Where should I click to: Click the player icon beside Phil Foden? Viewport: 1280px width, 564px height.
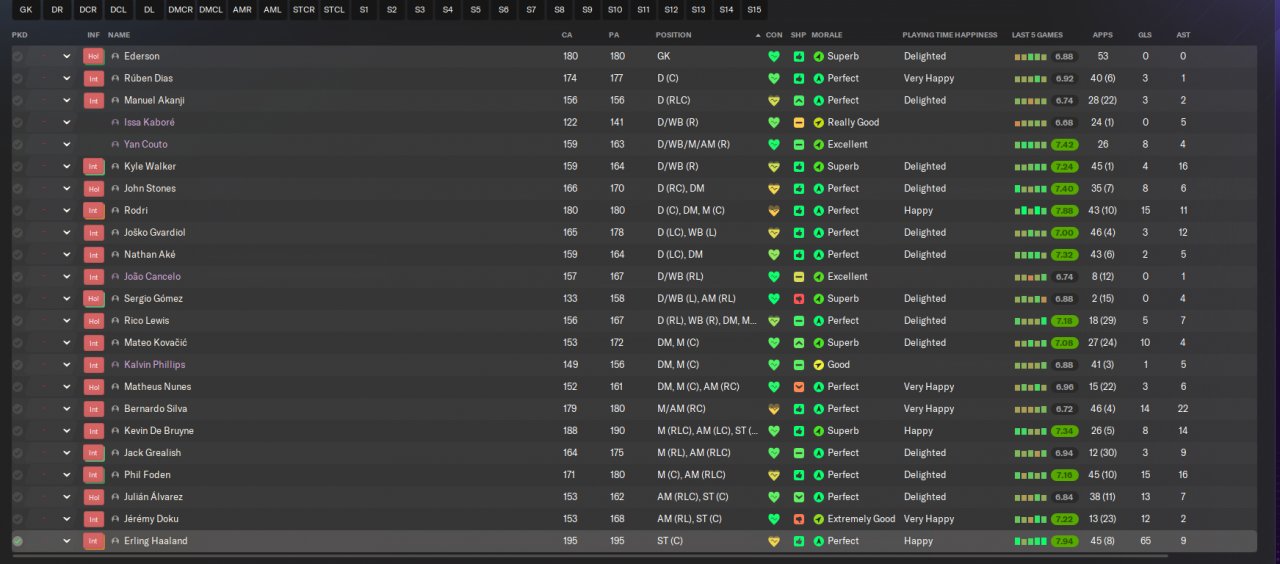pos(115,475)
